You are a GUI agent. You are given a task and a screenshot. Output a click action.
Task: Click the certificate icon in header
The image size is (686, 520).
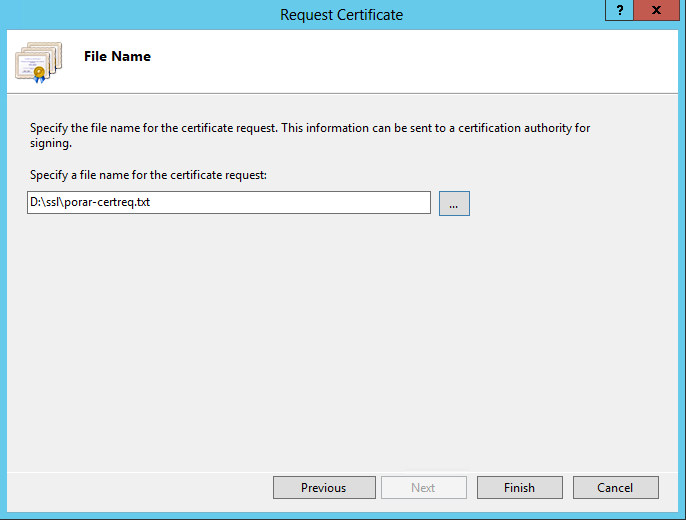tap(38, 62)
